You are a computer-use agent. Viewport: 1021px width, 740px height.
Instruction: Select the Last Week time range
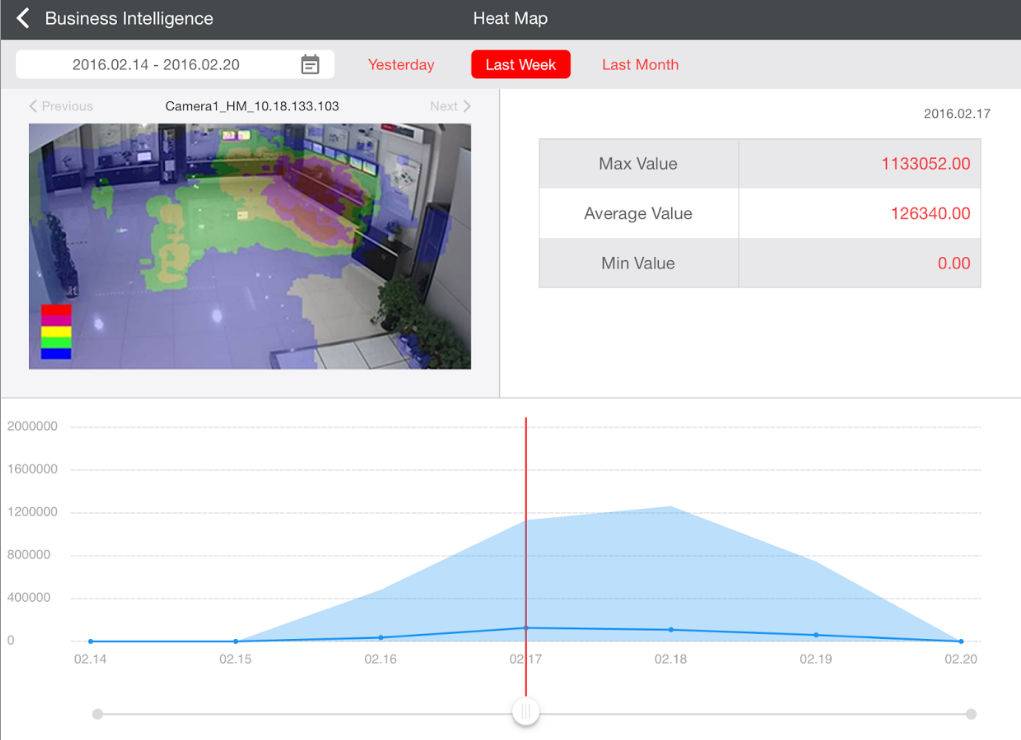point(520,65)
